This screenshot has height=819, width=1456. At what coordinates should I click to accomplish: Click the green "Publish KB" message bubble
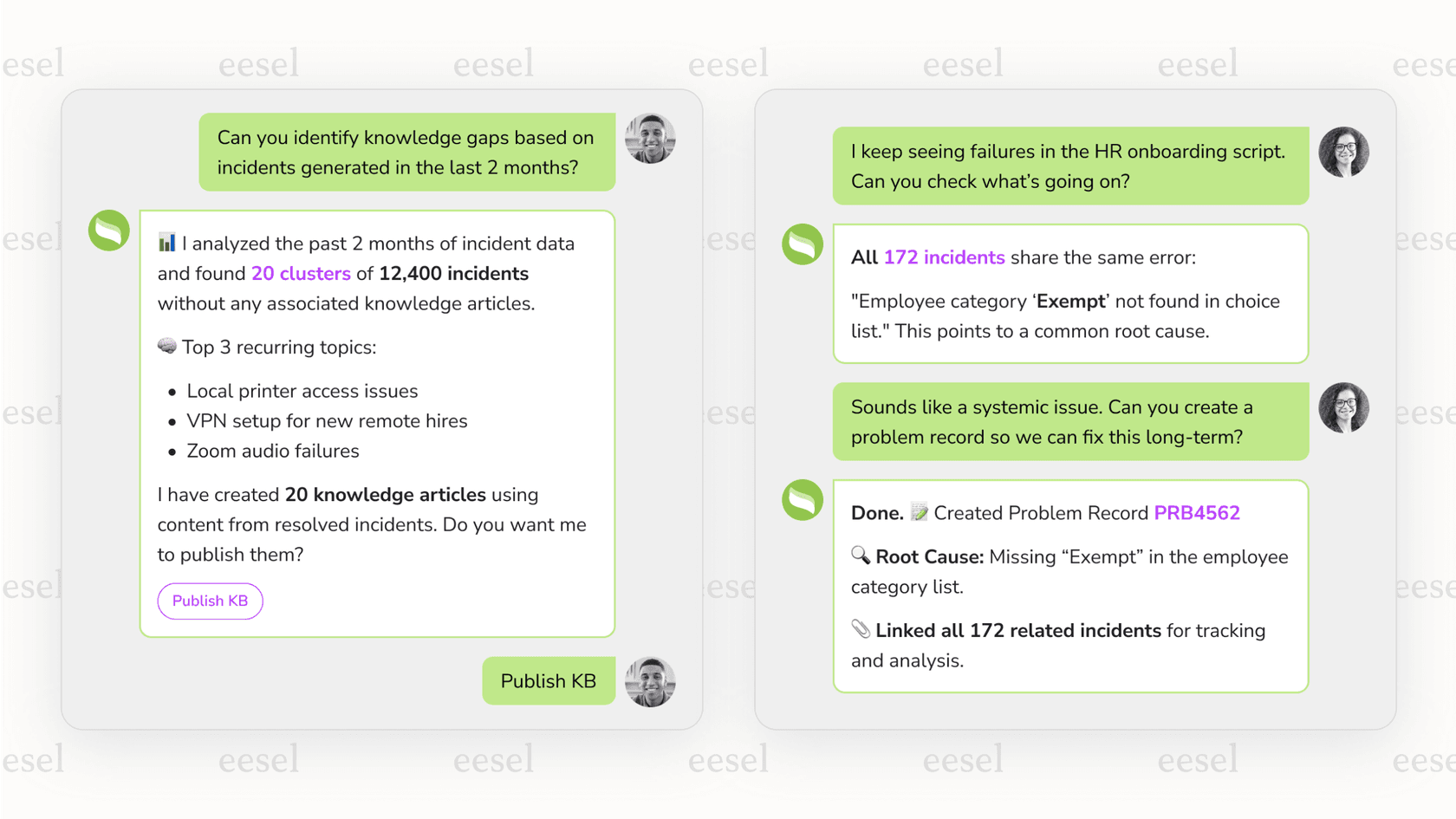(549, 681)
